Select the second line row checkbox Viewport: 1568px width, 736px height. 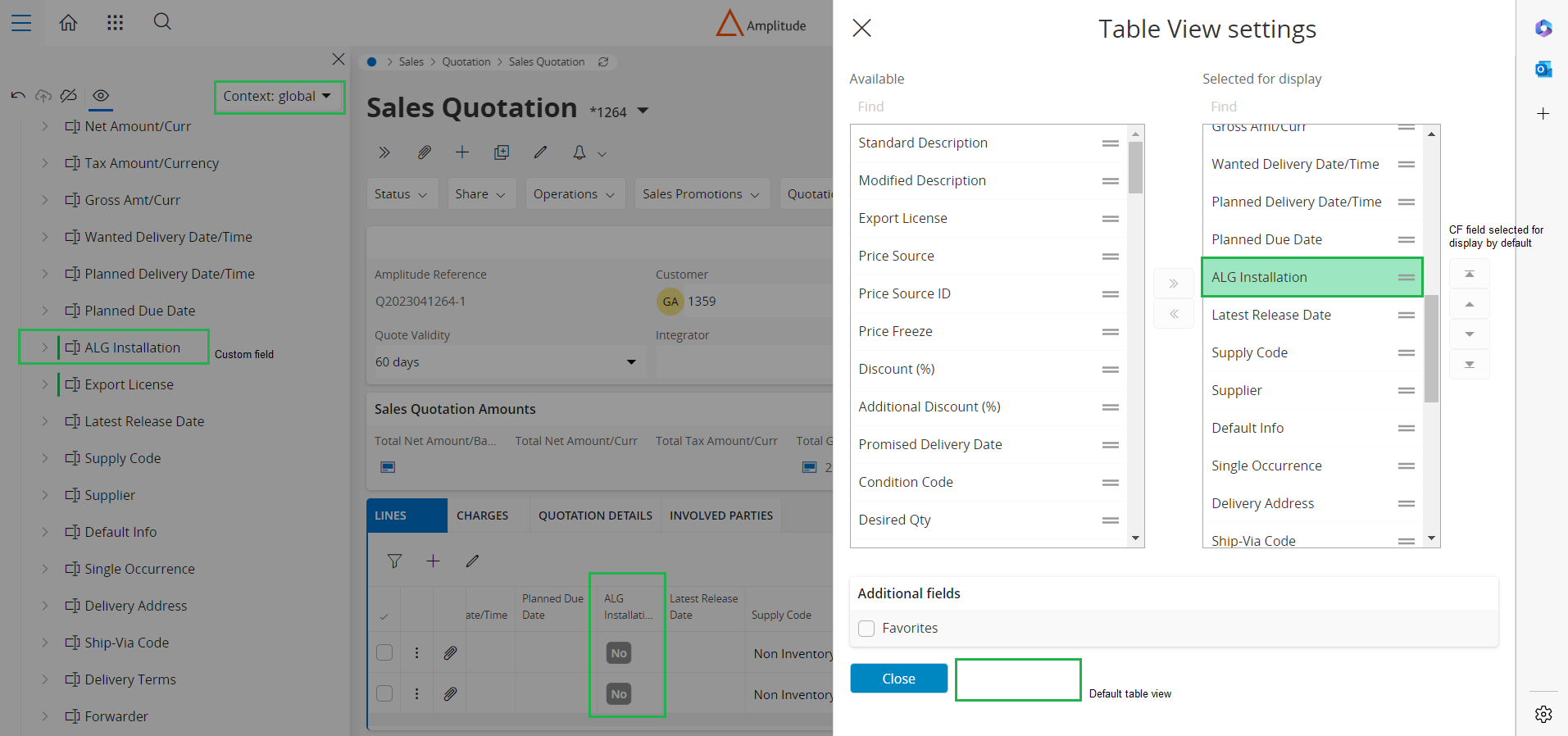click(x=384, y=694)
